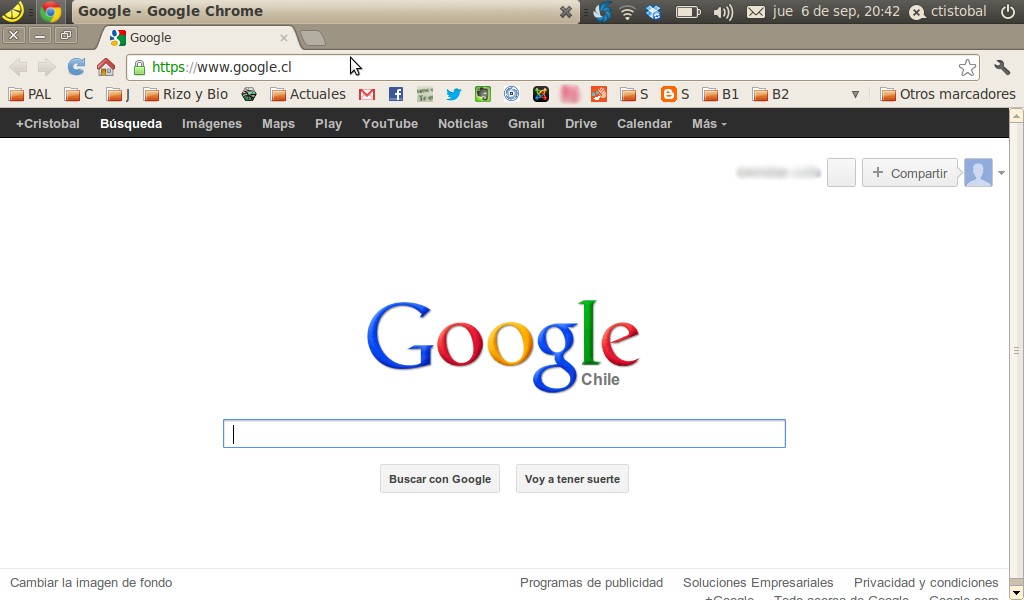1024x600 pixels.
Task: Open the Joomla bookmark icon
Action: coord(541,95)
